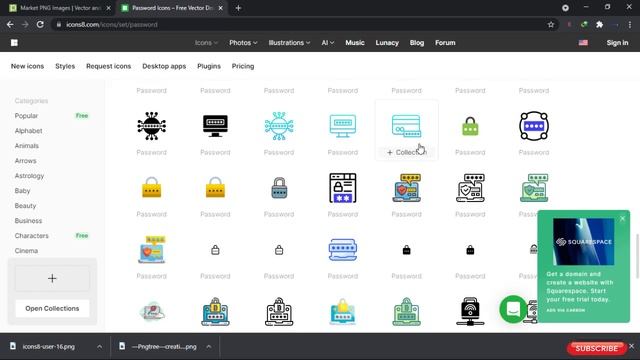Screen dimensions: 640x360
Task: Expand the Icons dropdown menu
Action: (x=206, y=42)
